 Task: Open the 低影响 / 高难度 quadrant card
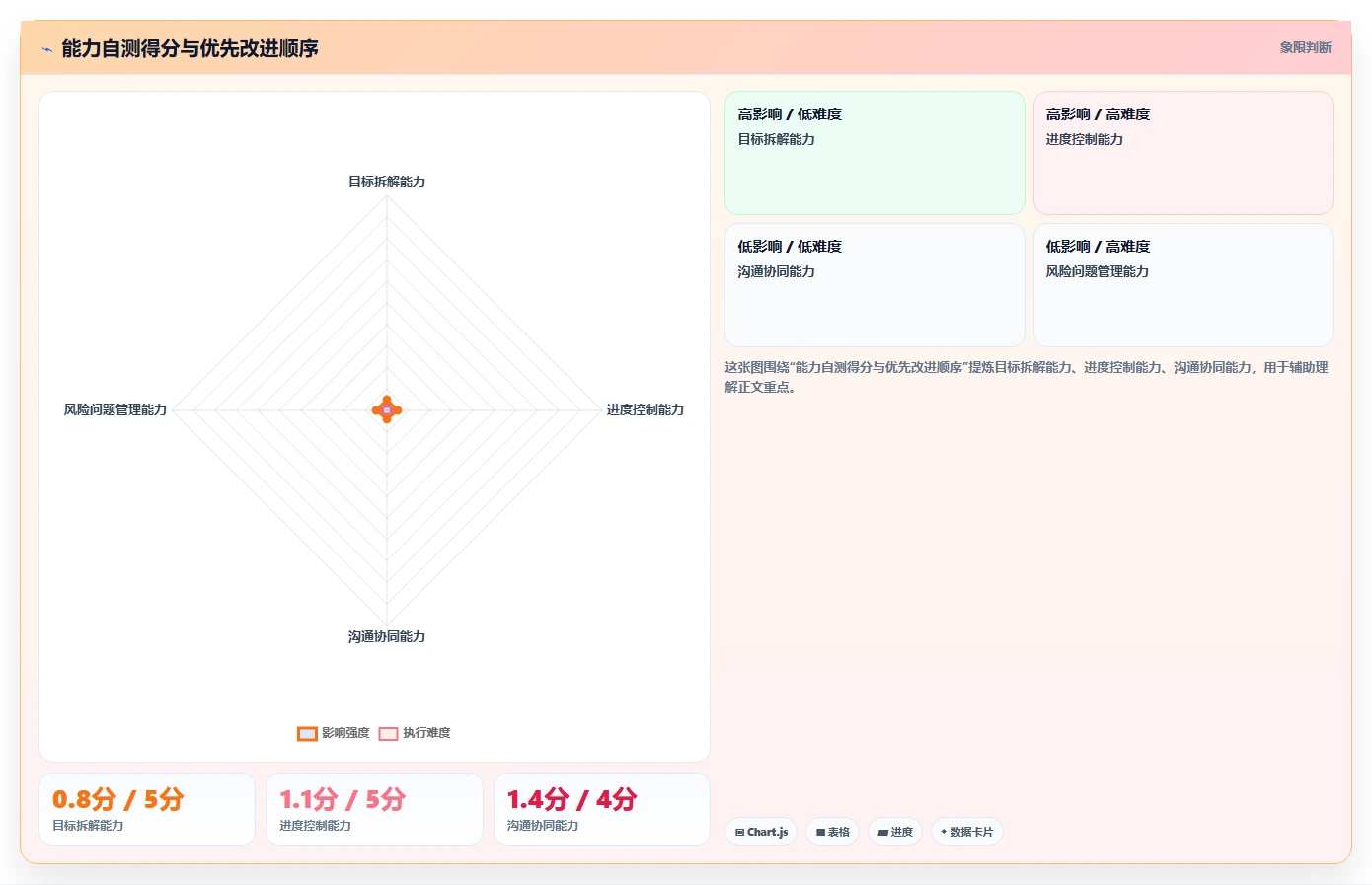[1183, 285]
